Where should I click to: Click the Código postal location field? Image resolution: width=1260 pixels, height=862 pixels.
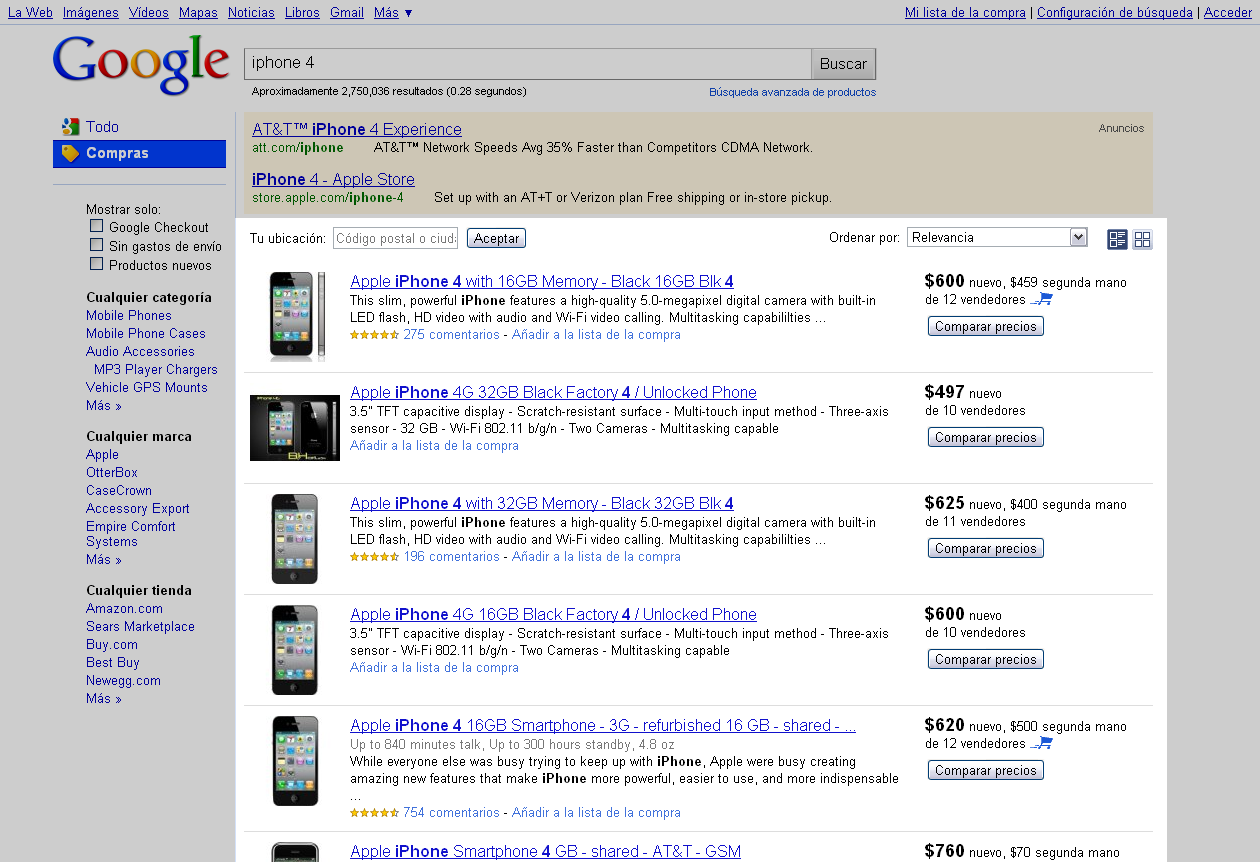[x=395, y=238]
